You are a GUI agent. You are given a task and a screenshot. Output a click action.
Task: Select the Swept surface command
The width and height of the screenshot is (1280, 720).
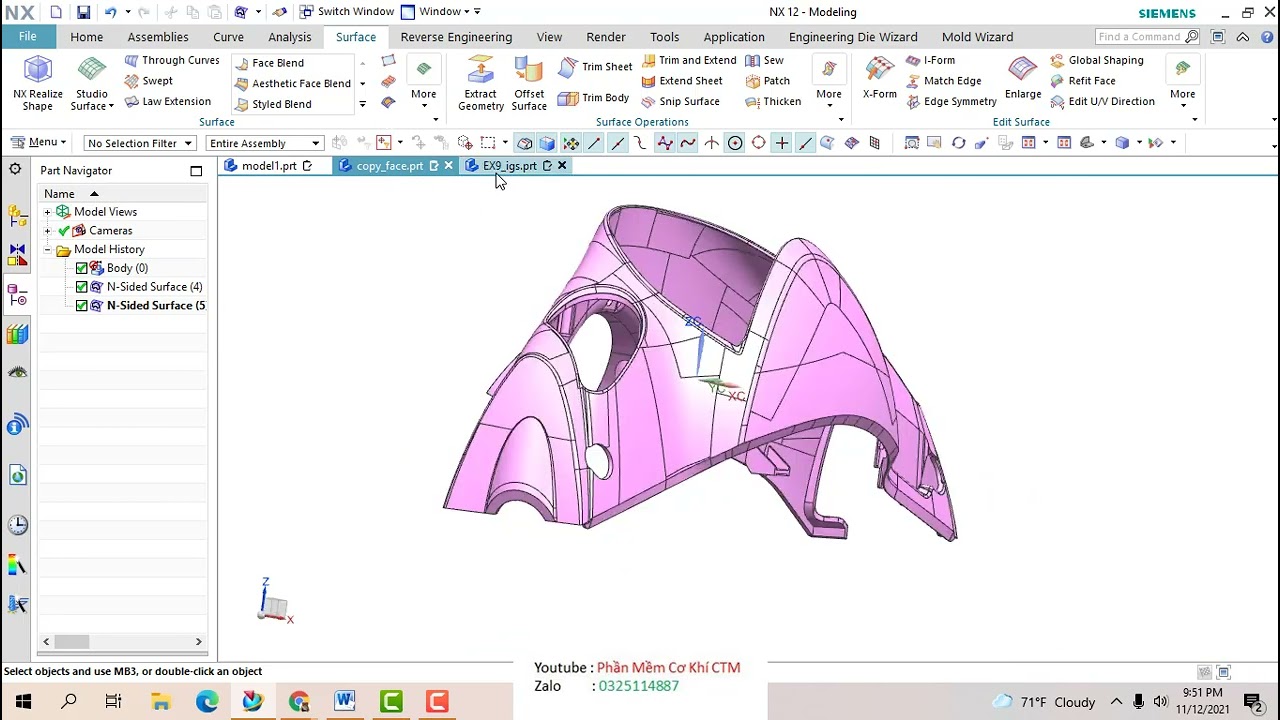(x=149, y=81)
